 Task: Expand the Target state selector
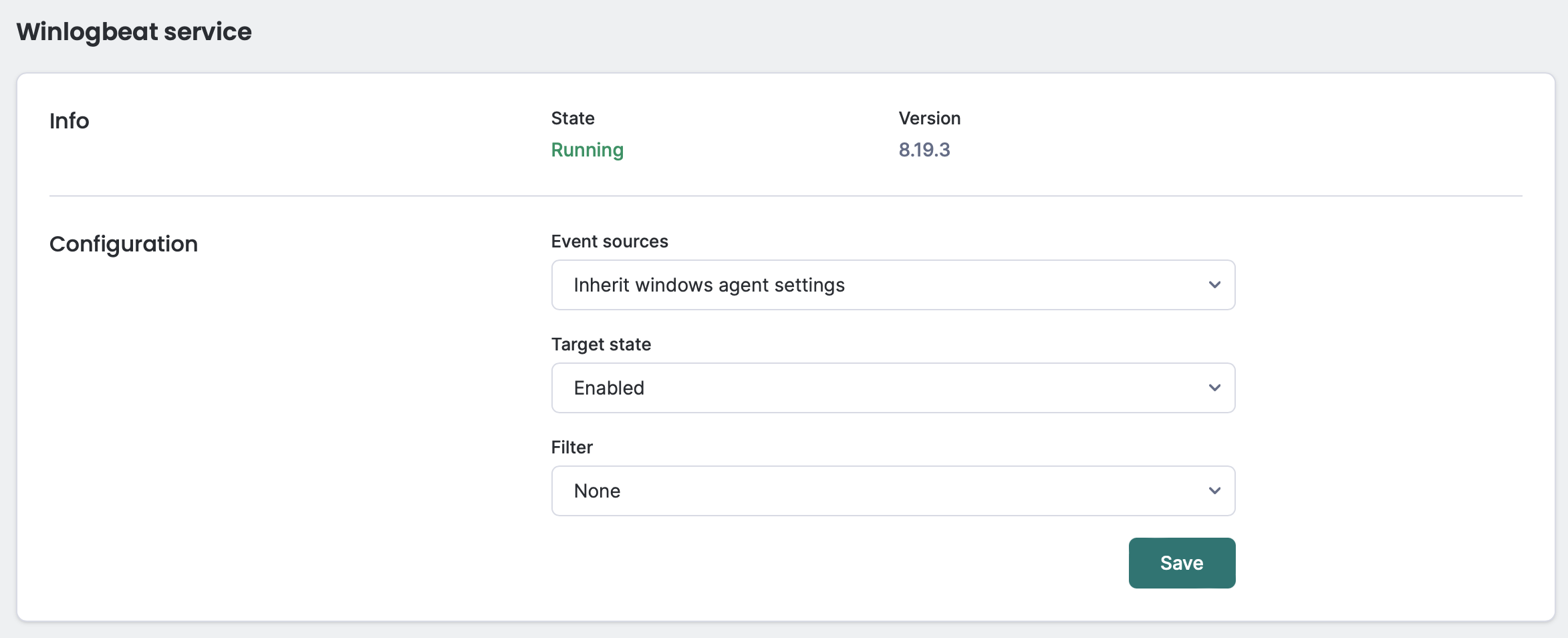click(892, 387)
